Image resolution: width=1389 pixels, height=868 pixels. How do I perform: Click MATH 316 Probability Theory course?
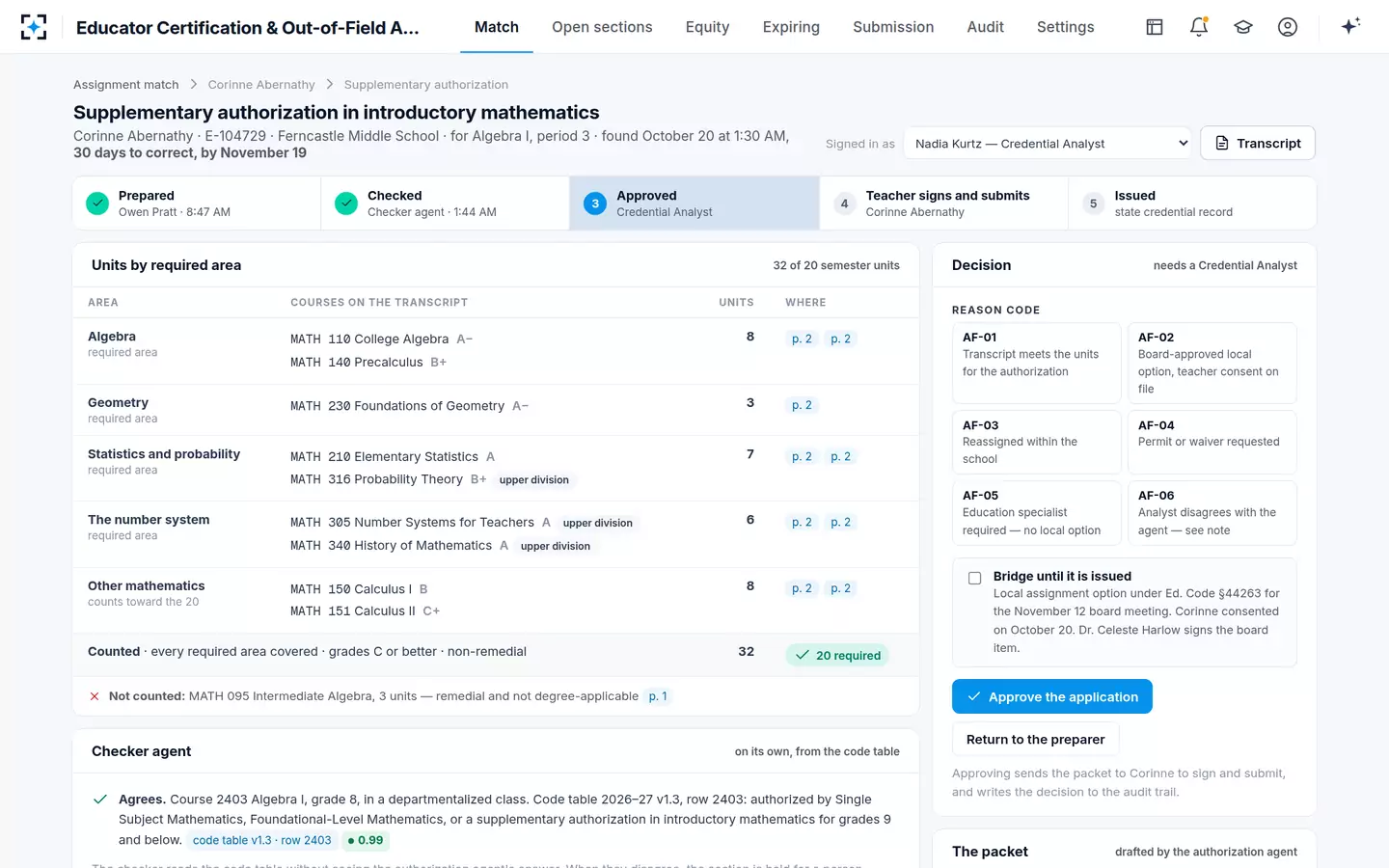tap(377, 479)
